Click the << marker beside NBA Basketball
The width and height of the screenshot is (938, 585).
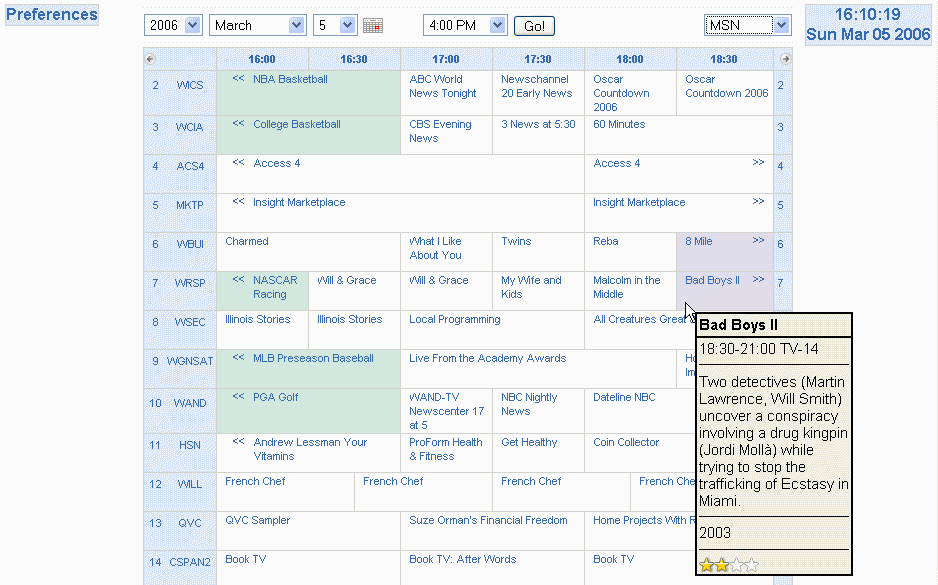[x=238, y=78]
